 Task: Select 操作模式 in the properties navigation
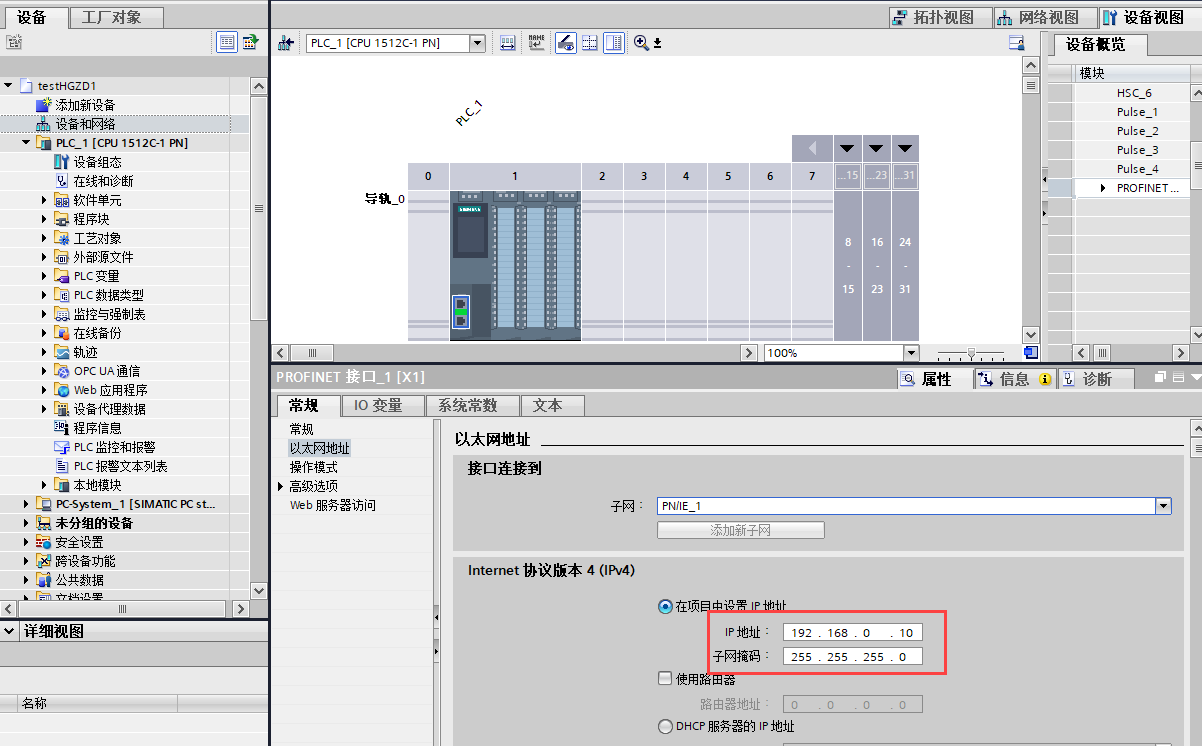pos(313,467)
